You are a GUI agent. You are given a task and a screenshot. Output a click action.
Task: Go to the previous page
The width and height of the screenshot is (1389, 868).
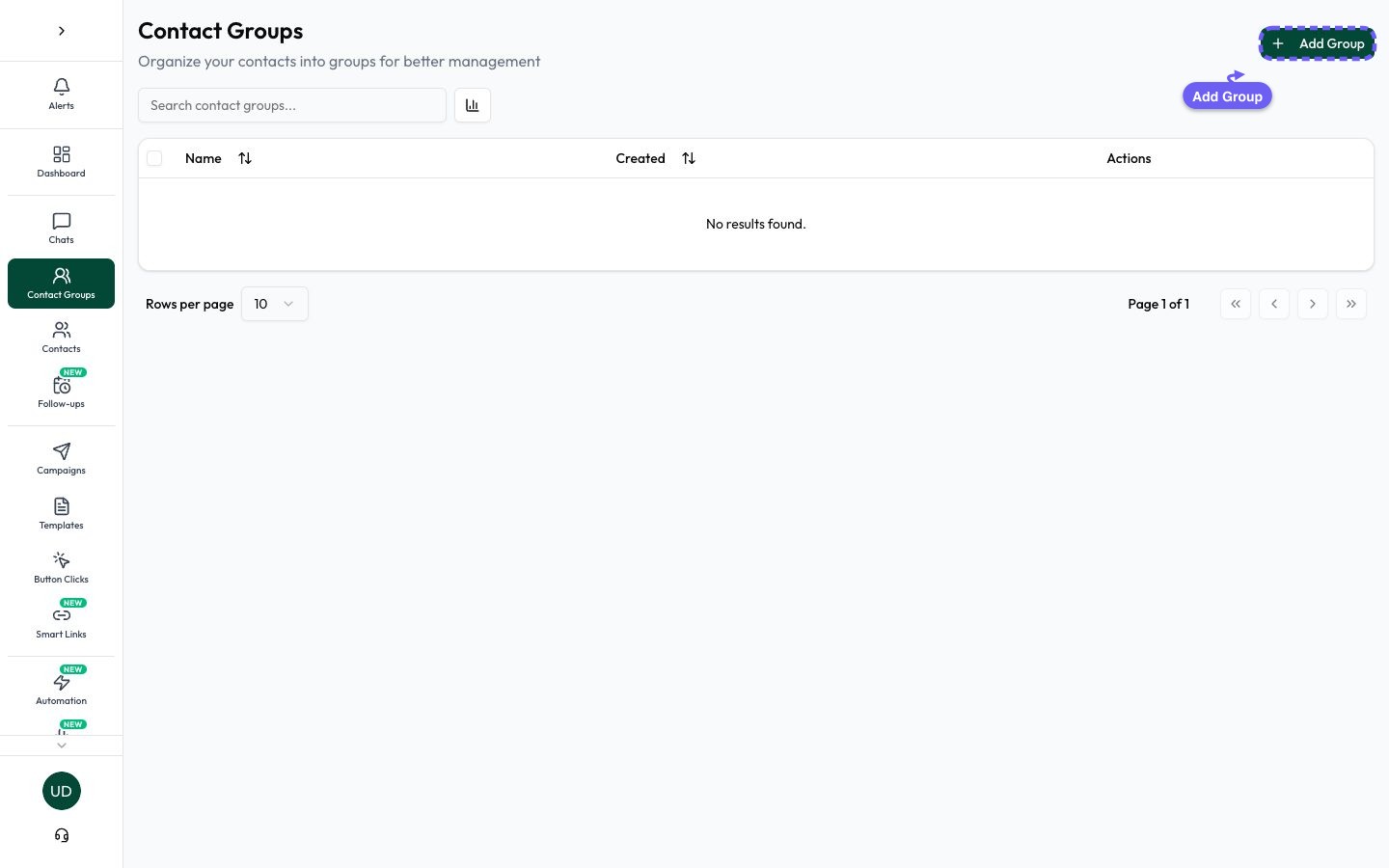1274,304
